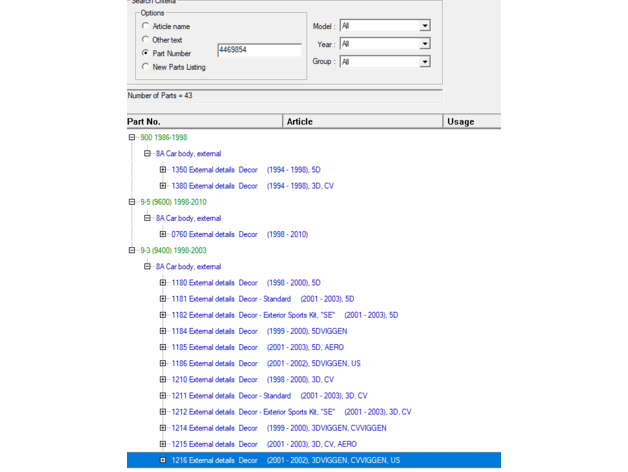Select 1182 Exterior Sports Kit SE 5D
Image resolution: width=628 pixels, height=472 pixels.
pyautogui.click(x=284, y=315)
